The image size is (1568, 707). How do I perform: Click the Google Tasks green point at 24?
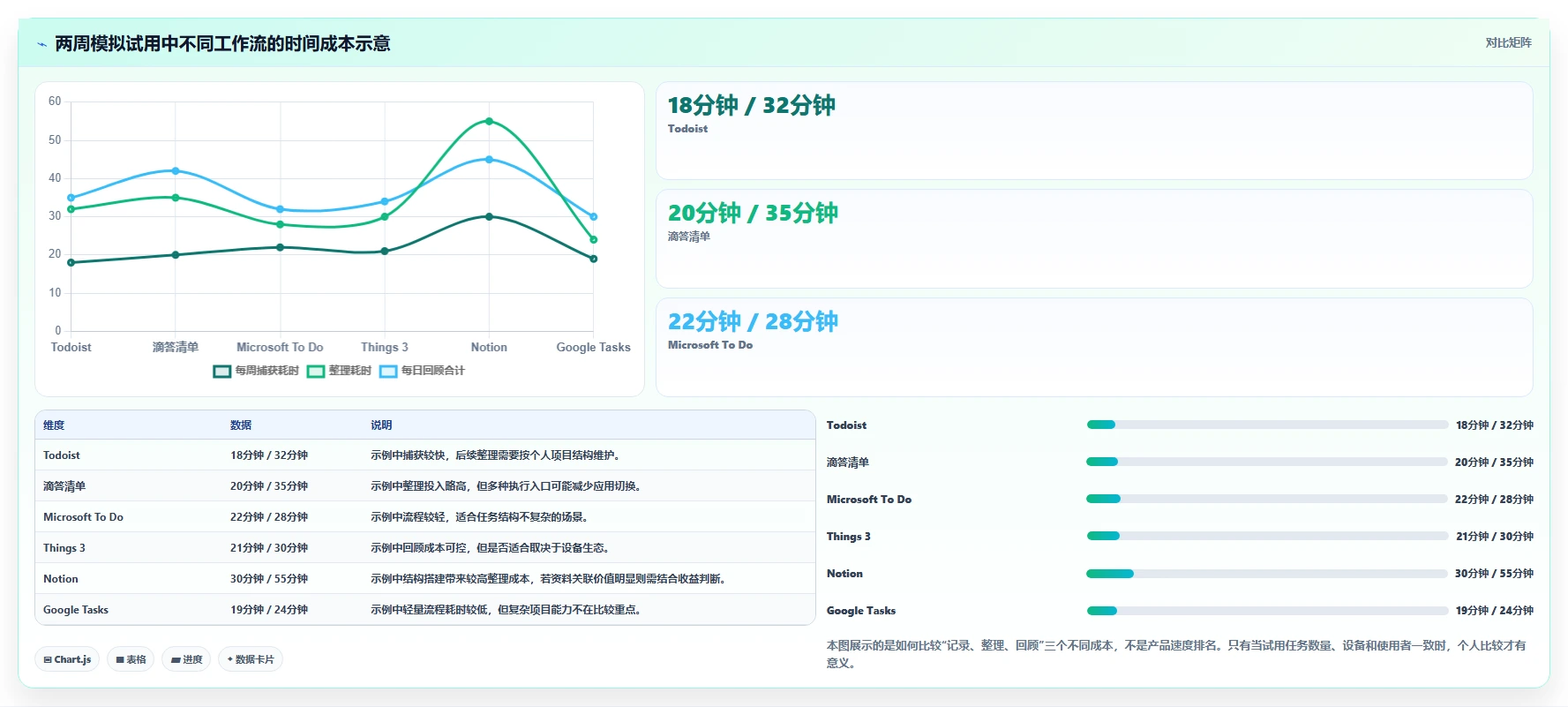click(x=593, y=239)
